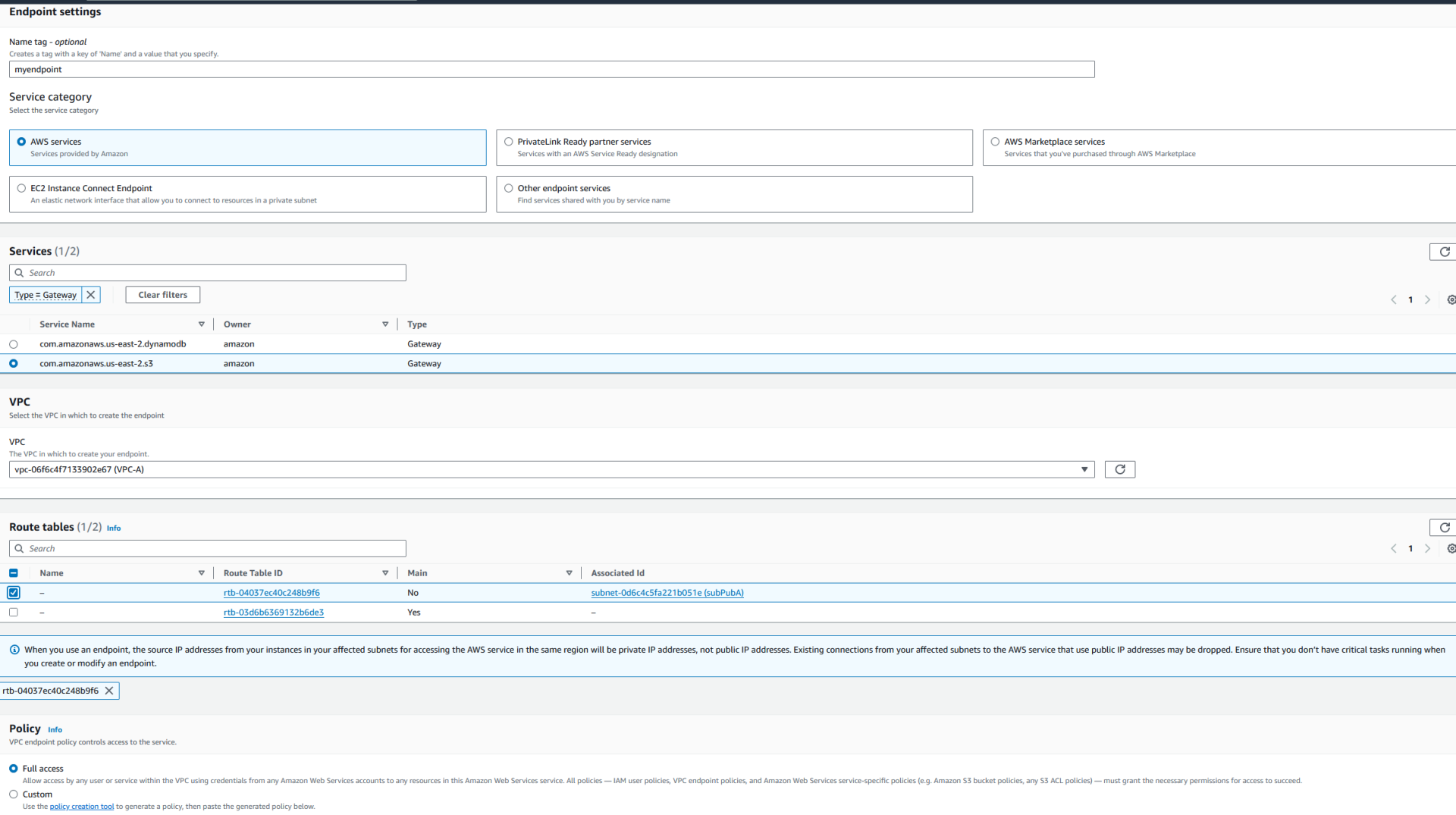Viewport: 1456px width, 815px height.
Task: Open the Services table preferences gear
Action: click(1451, 299)
